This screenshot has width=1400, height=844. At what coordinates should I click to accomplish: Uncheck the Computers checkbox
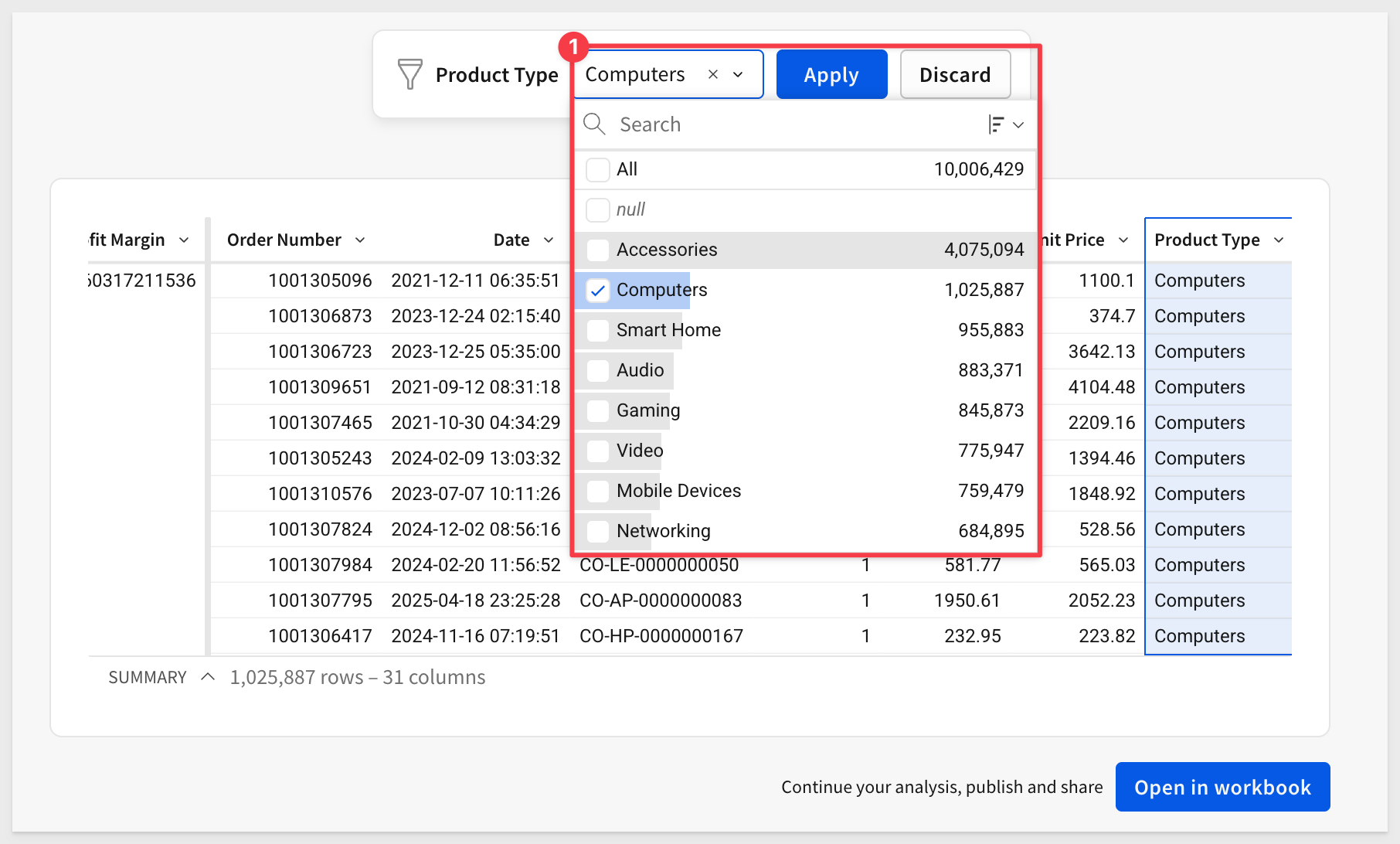tap(598, 290)
